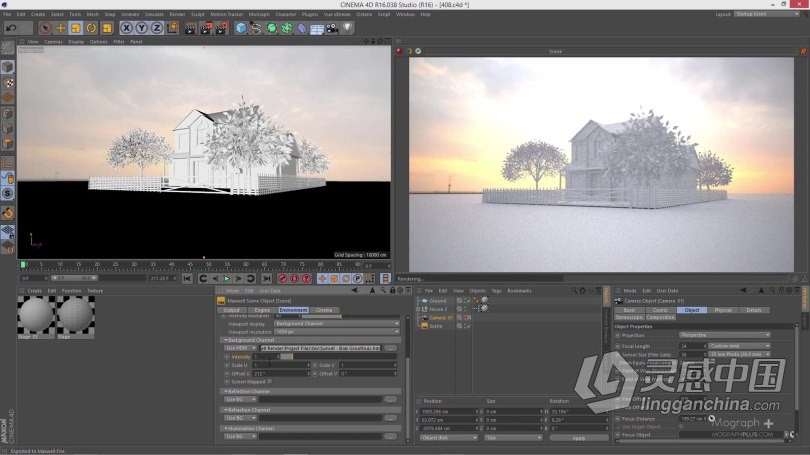
Task: Click the Apply button in coordinates panel
Action: click(x=579, y=438)
